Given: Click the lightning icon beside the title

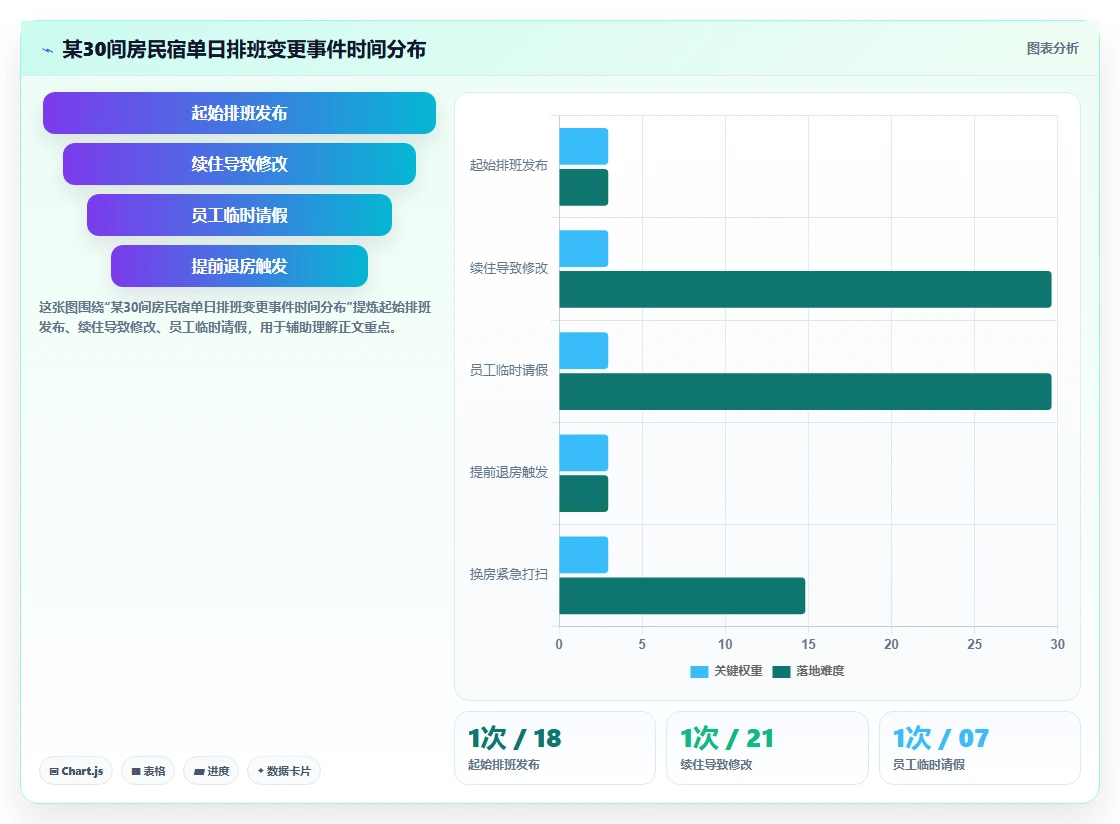Looking at the screenshot, I should [47, 50].
